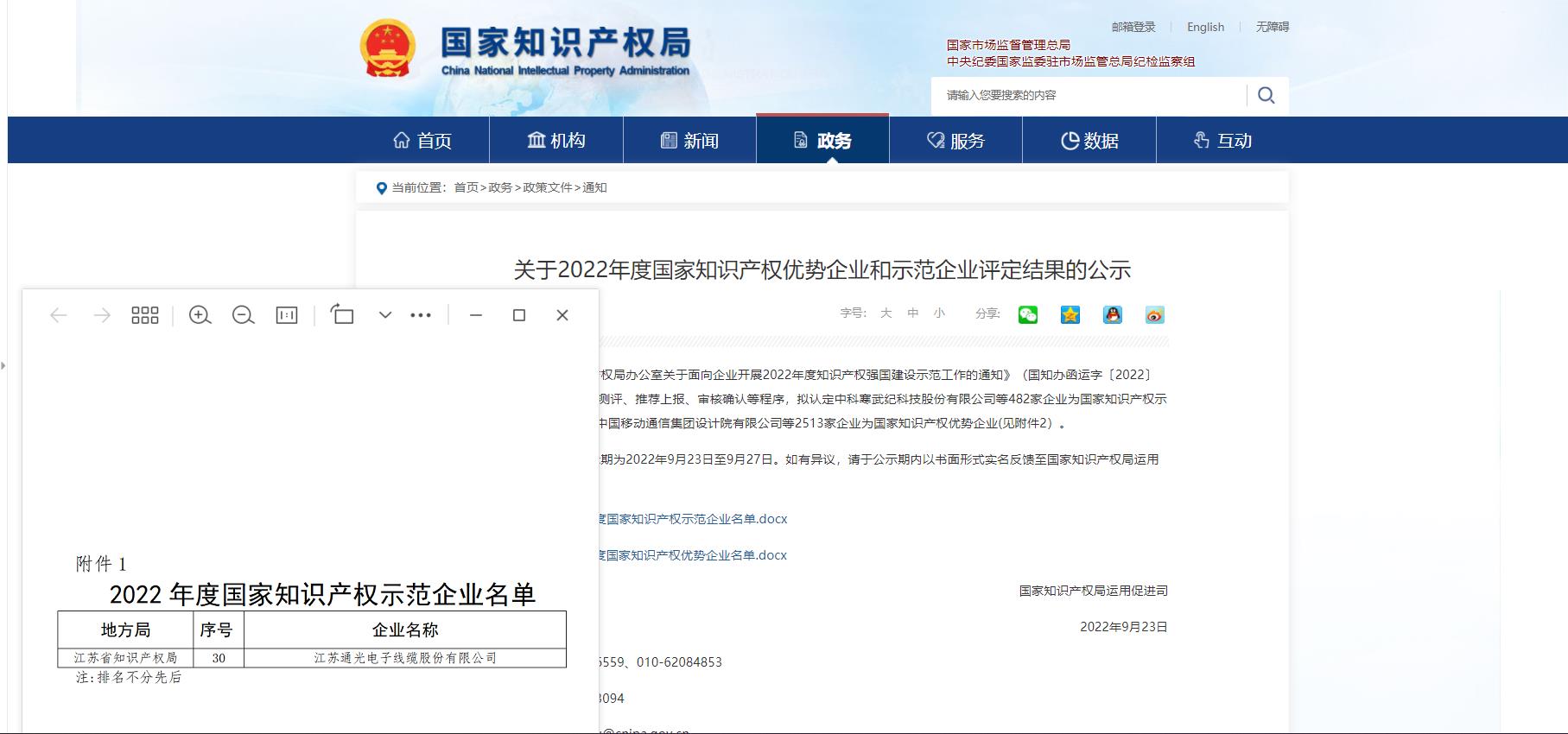1568x734 pixels.
Task: Zoom in on the document viewer
Action: point(200,315)
